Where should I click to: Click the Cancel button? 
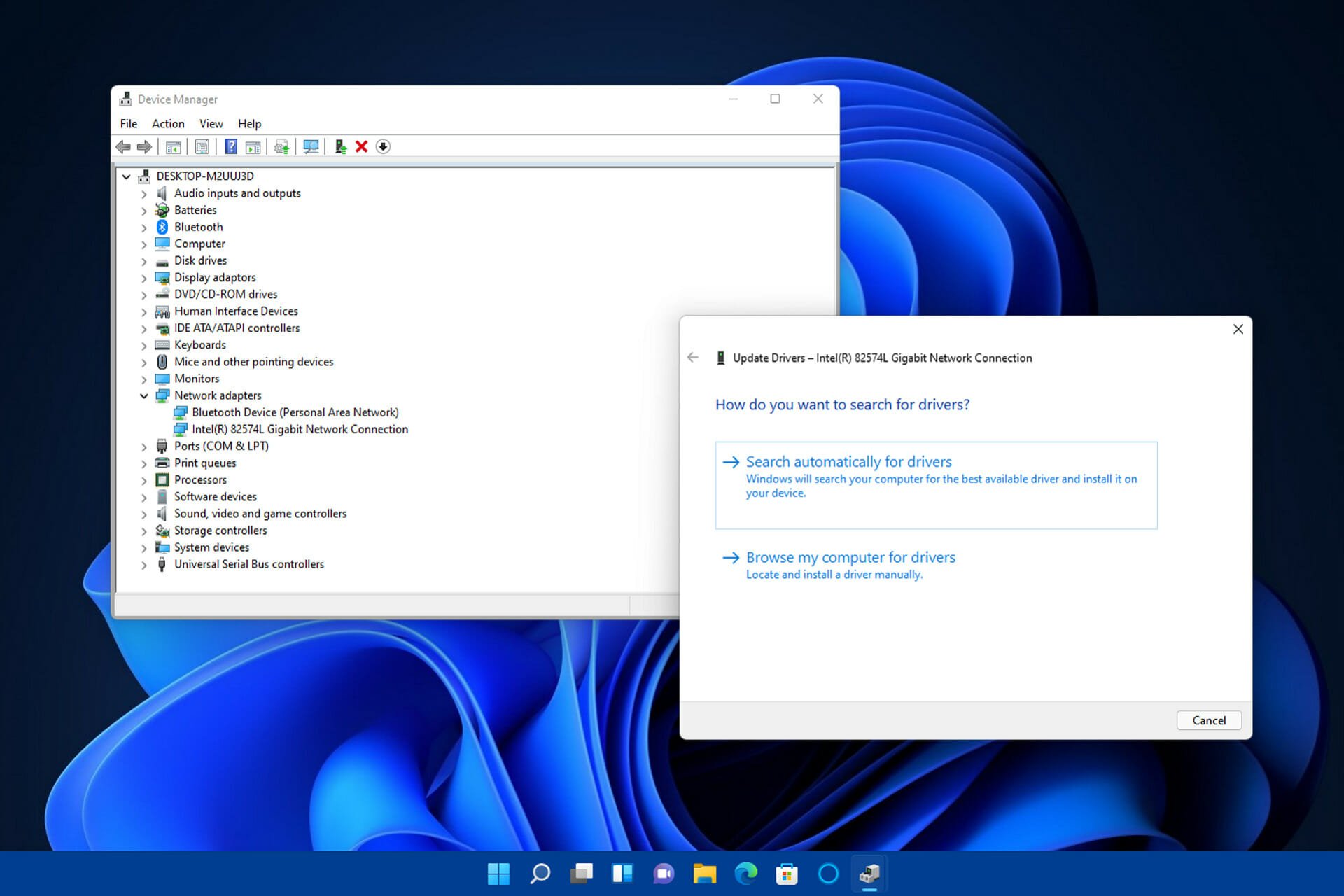point(1208,720)
